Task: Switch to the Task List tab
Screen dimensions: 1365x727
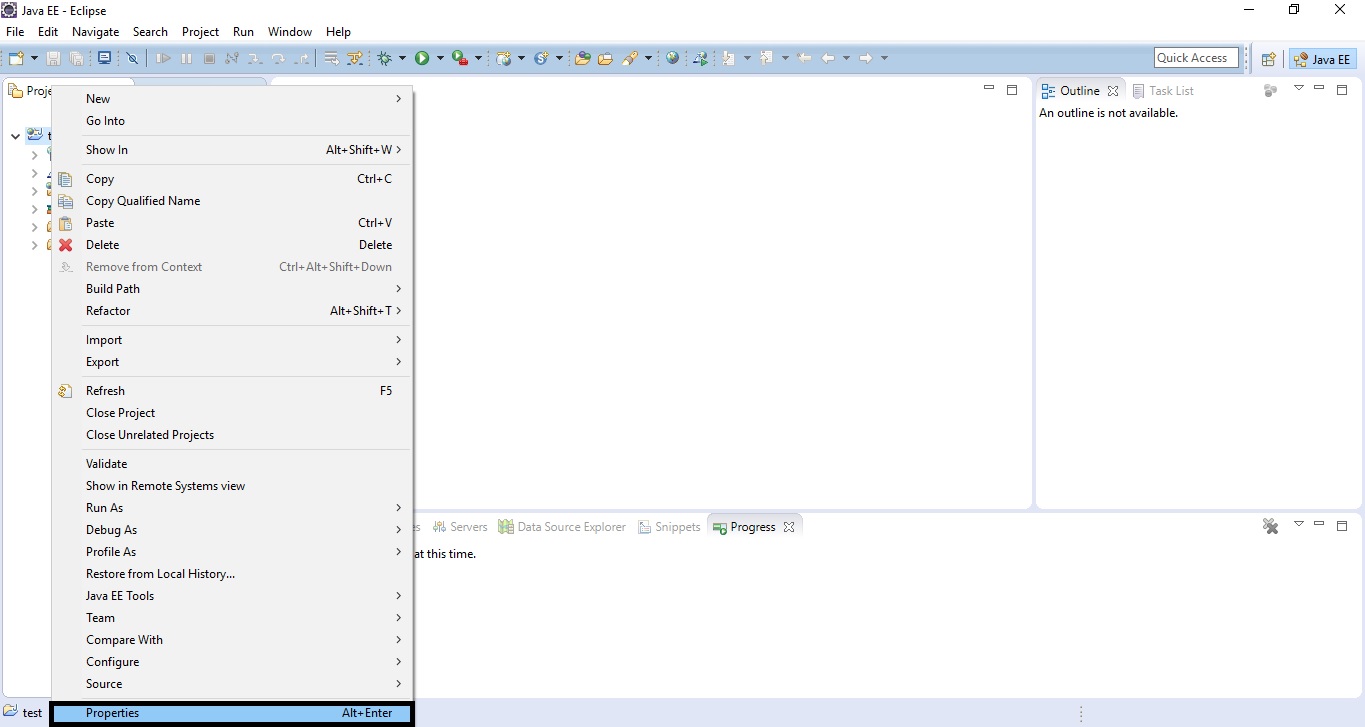Action: [x=1163, y=91]
